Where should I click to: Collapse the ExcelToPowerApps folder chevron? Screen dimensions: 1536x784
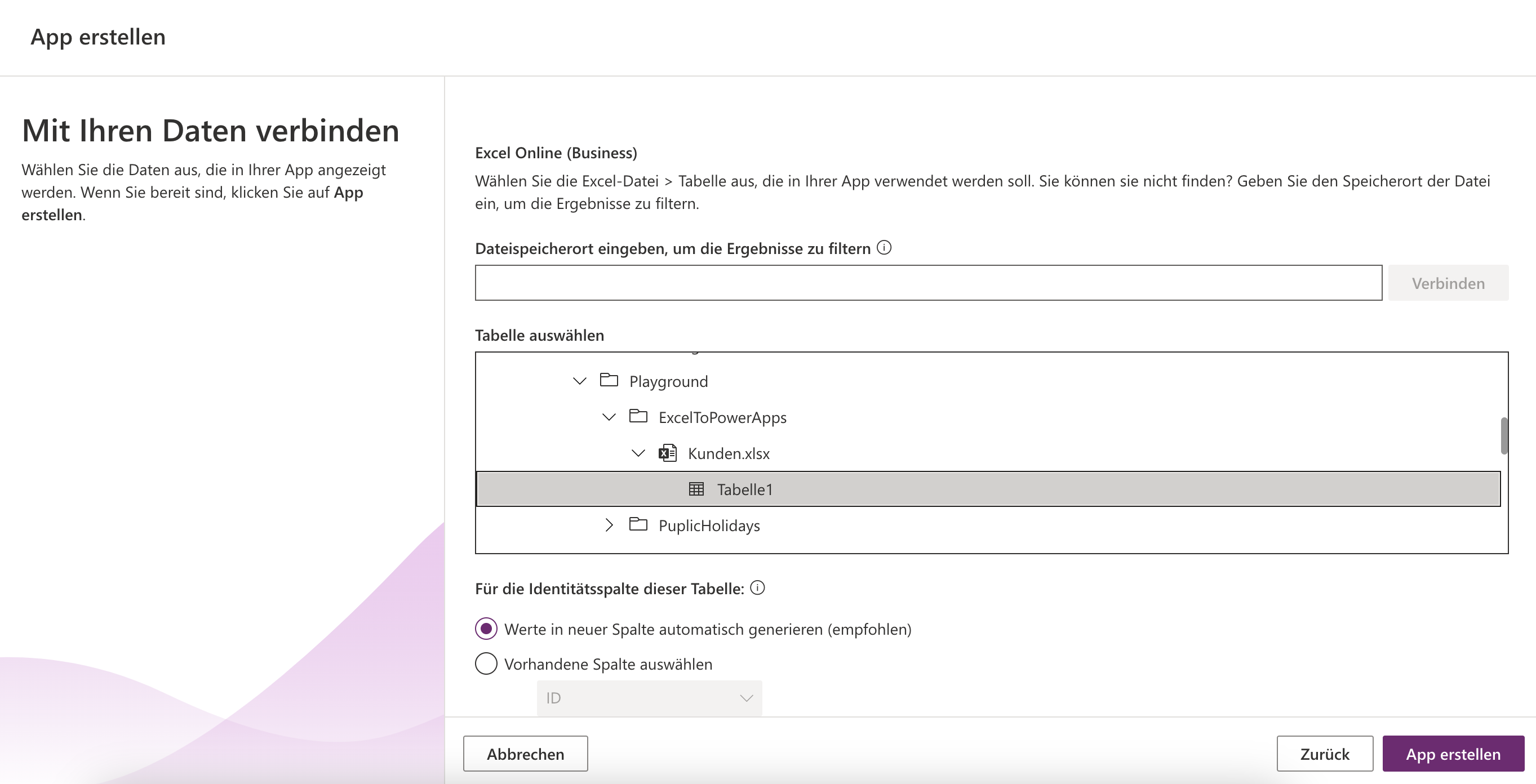tap(609, 417)
